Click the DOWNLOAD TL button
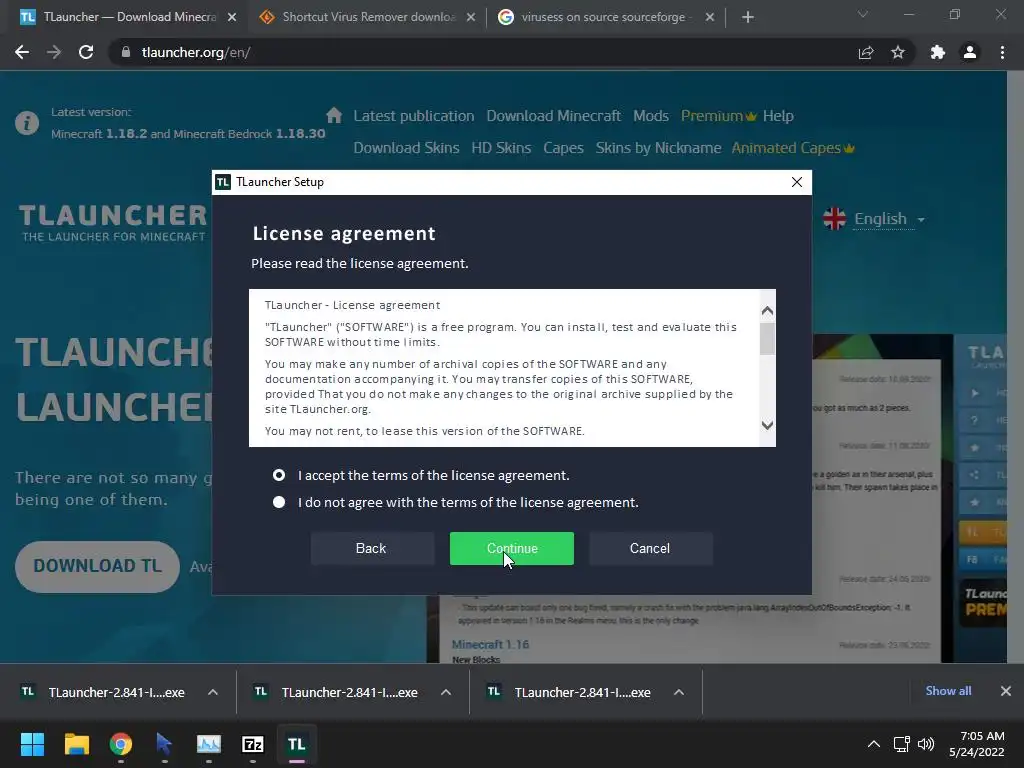 (x=97, y=566)
